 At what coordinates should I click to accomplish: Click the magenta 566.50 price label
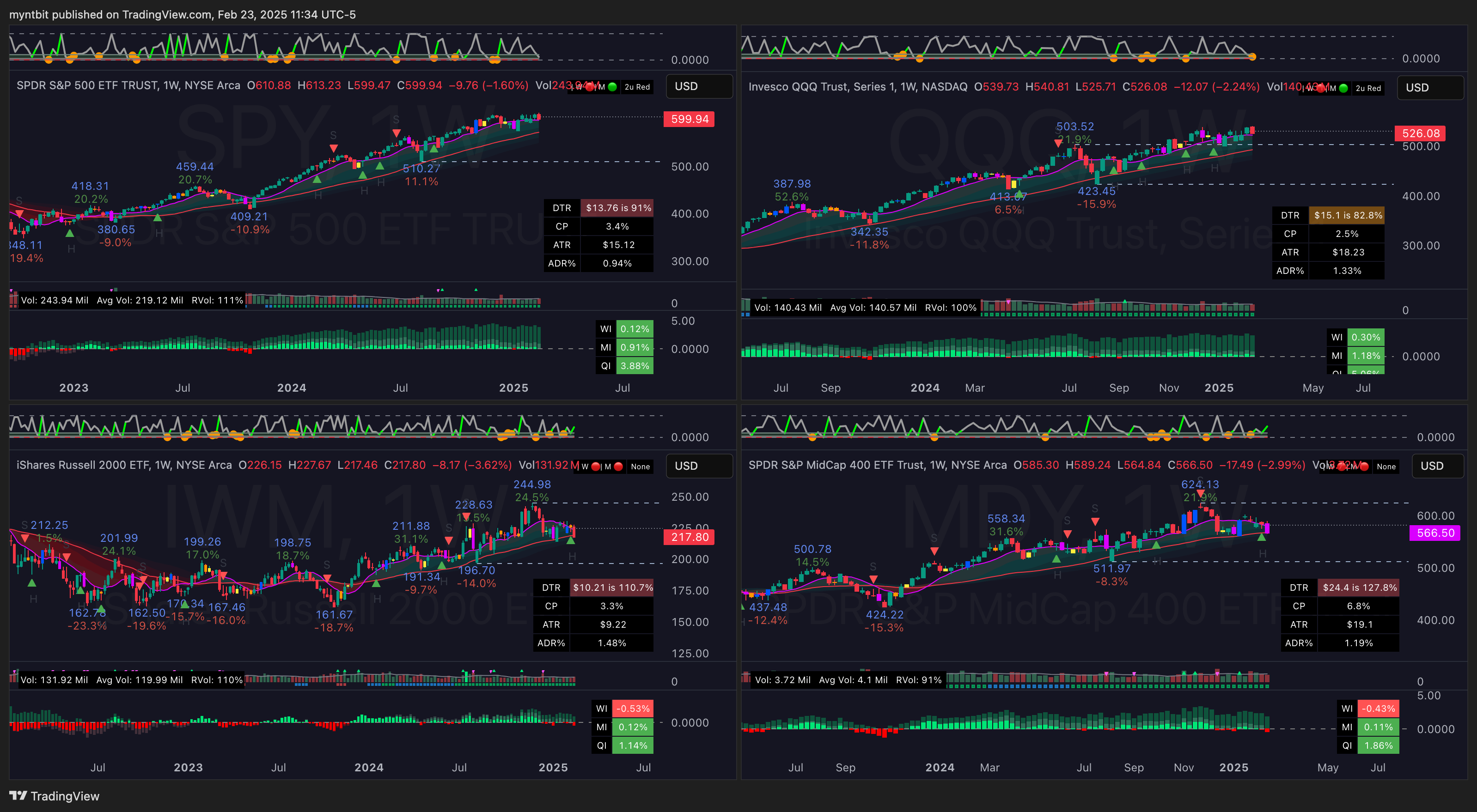[x=1435, y=533]
